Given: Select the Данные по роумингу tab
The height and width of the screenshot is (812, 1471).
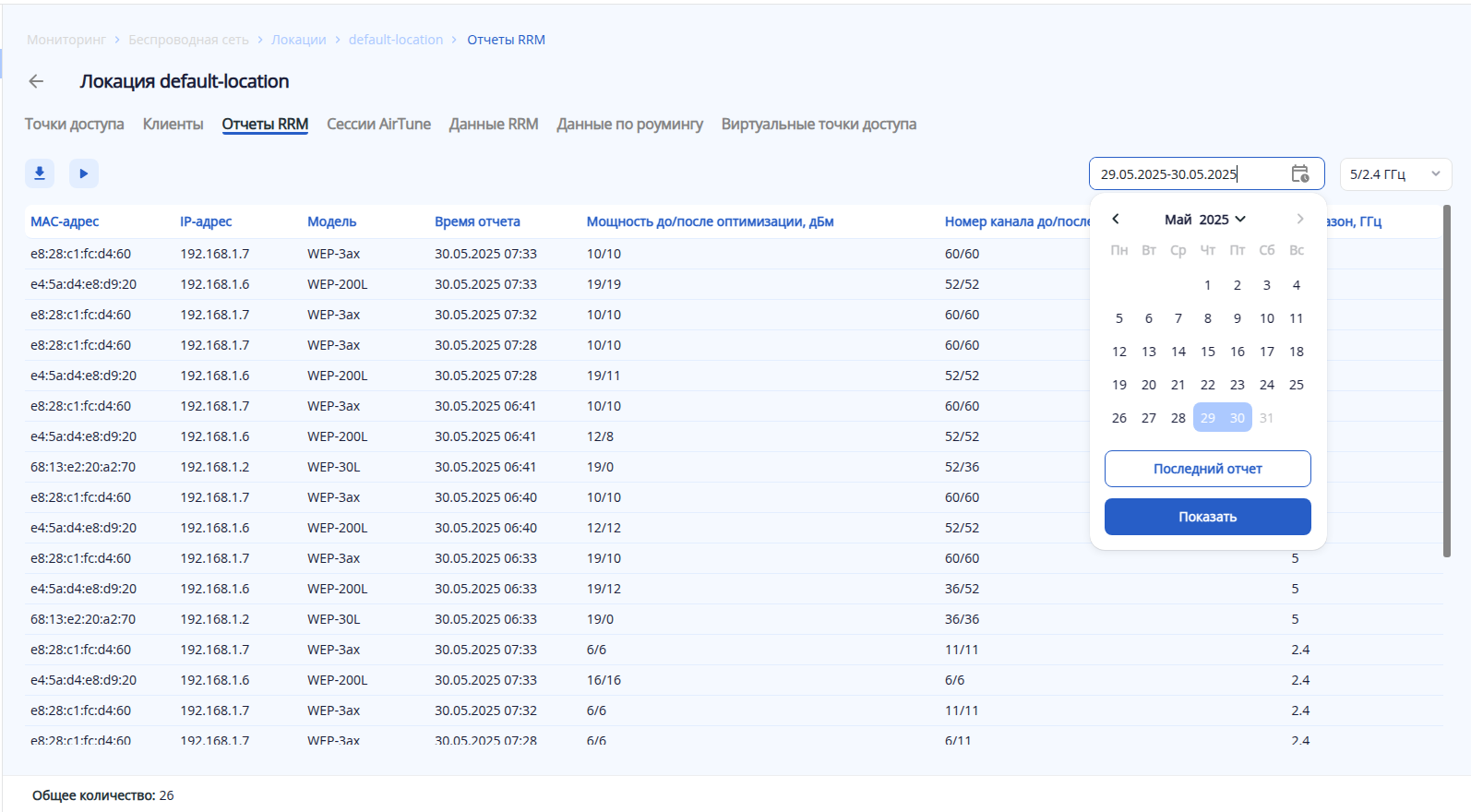Looking at the screenshot, I should (x=629, y=125).
